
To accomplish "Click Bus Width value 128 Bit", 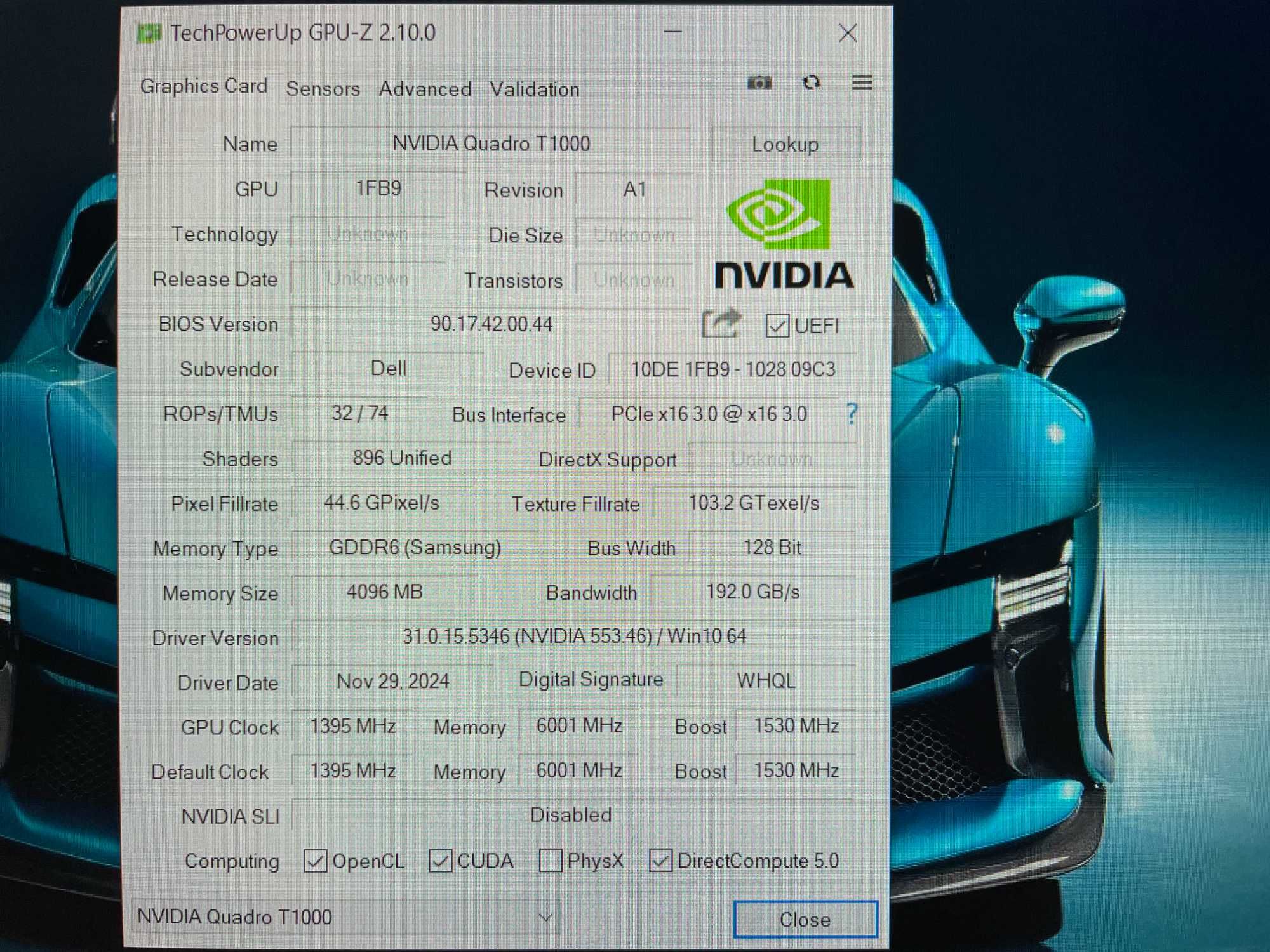I will 772,547.
